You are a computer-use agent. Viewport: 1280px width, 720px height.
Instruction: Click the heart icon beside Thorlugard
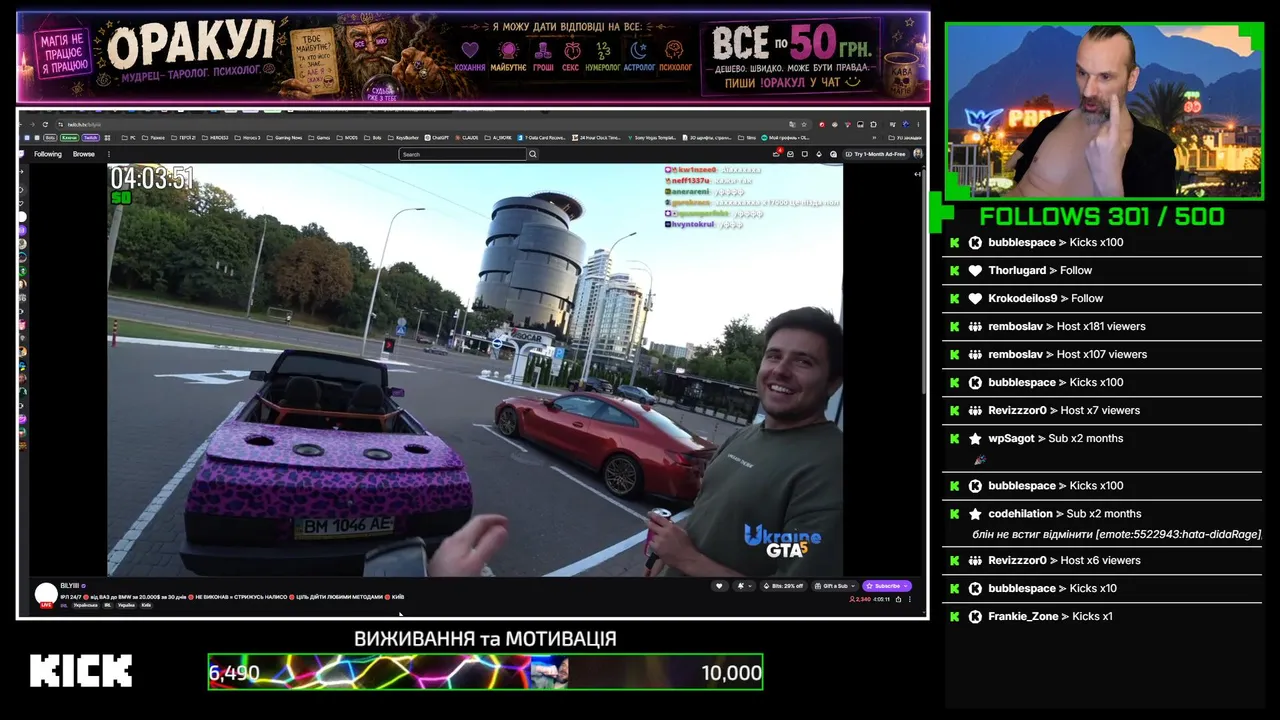(x=975, y=270)
